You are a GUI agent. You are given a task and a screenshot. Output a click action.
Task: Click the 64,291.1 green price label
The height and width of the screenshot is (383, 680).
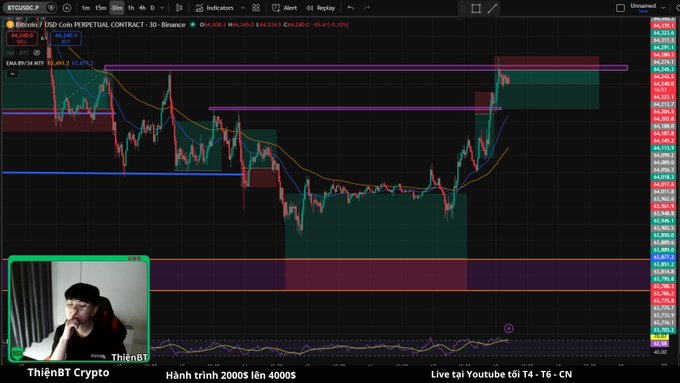tap(664, 47)
